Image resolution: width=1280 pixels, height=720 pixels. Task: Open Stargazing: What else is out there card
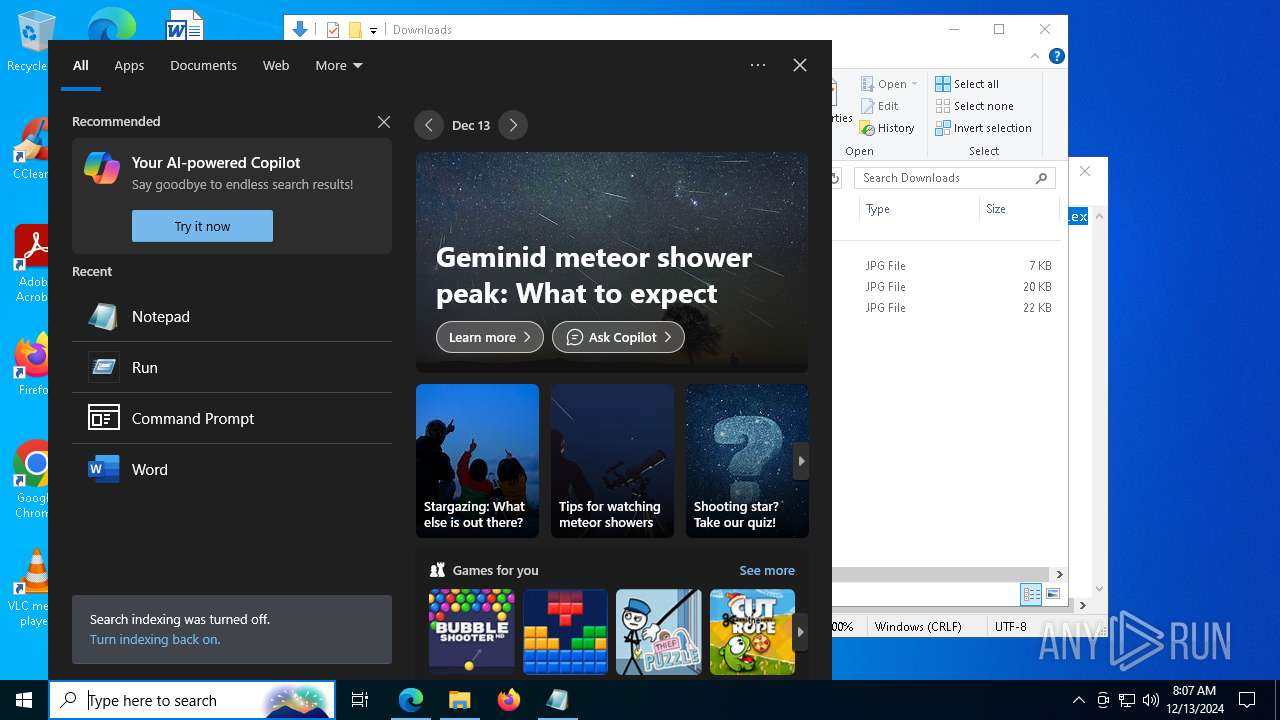point(477,461)
